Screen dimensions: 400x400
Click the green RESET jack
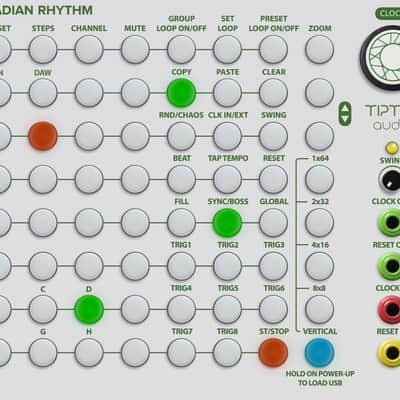[x=389, y=266]
